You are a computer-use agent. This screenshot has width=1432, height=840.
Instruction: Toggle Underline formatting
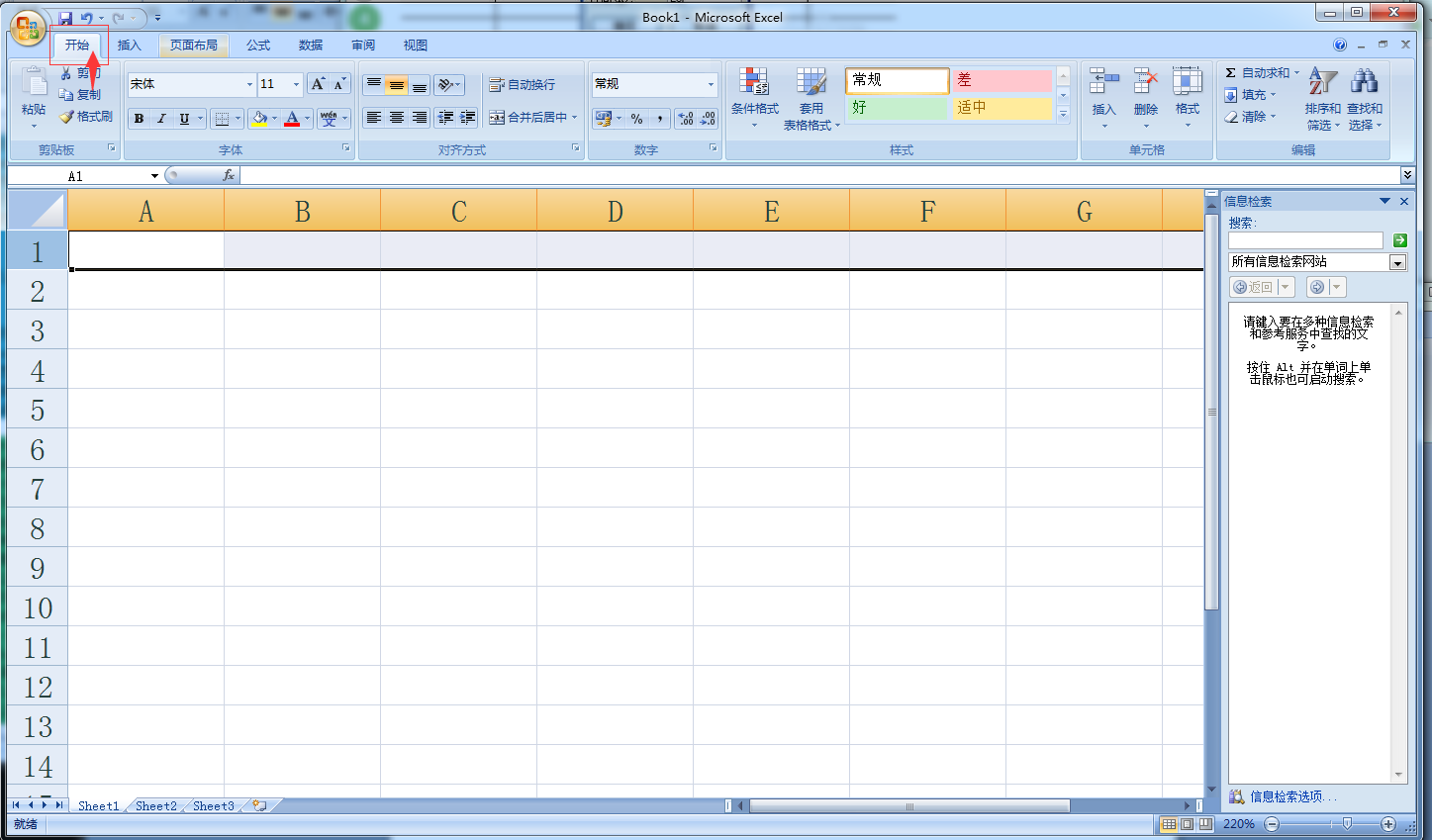[184, 119]
